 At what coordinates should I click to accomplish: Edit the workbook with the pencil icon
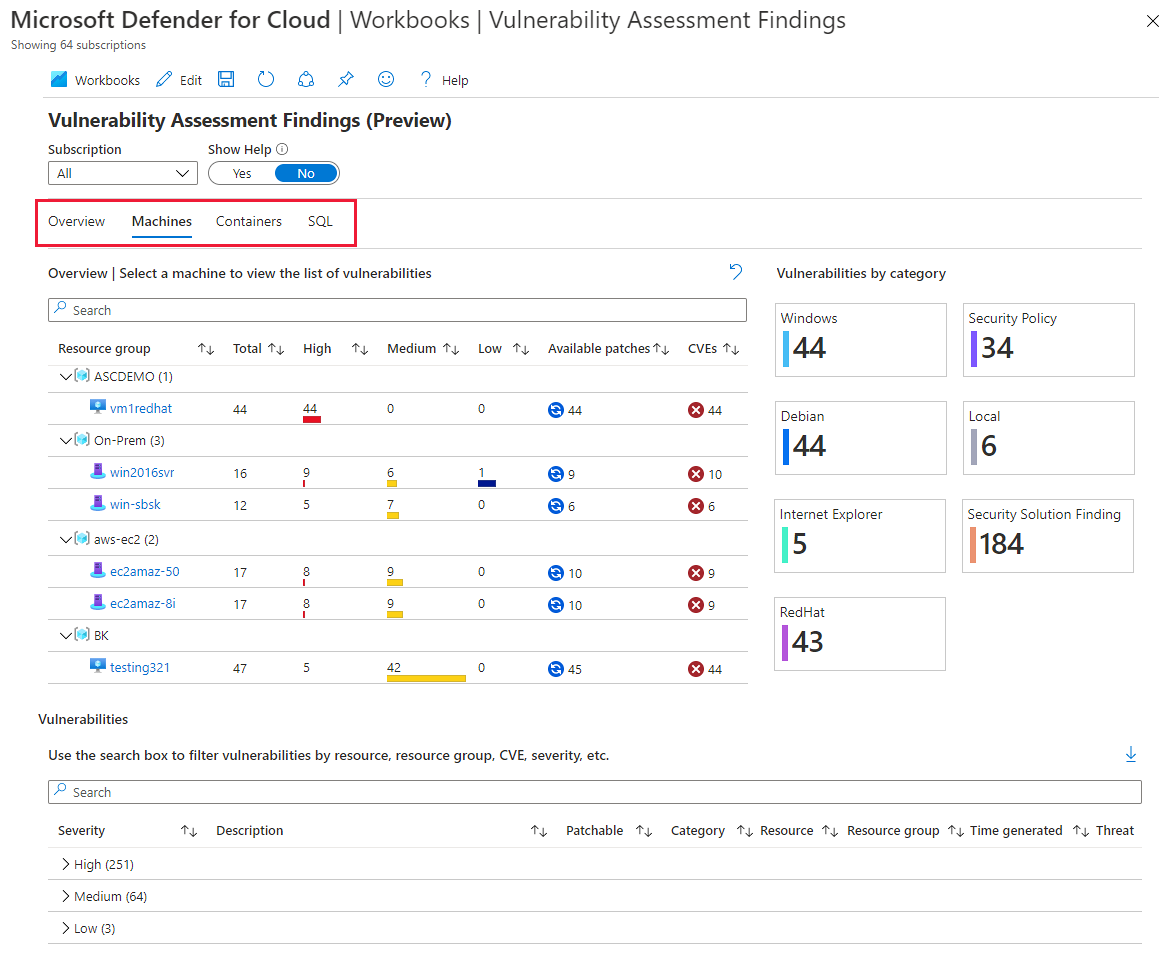point(178,79)
